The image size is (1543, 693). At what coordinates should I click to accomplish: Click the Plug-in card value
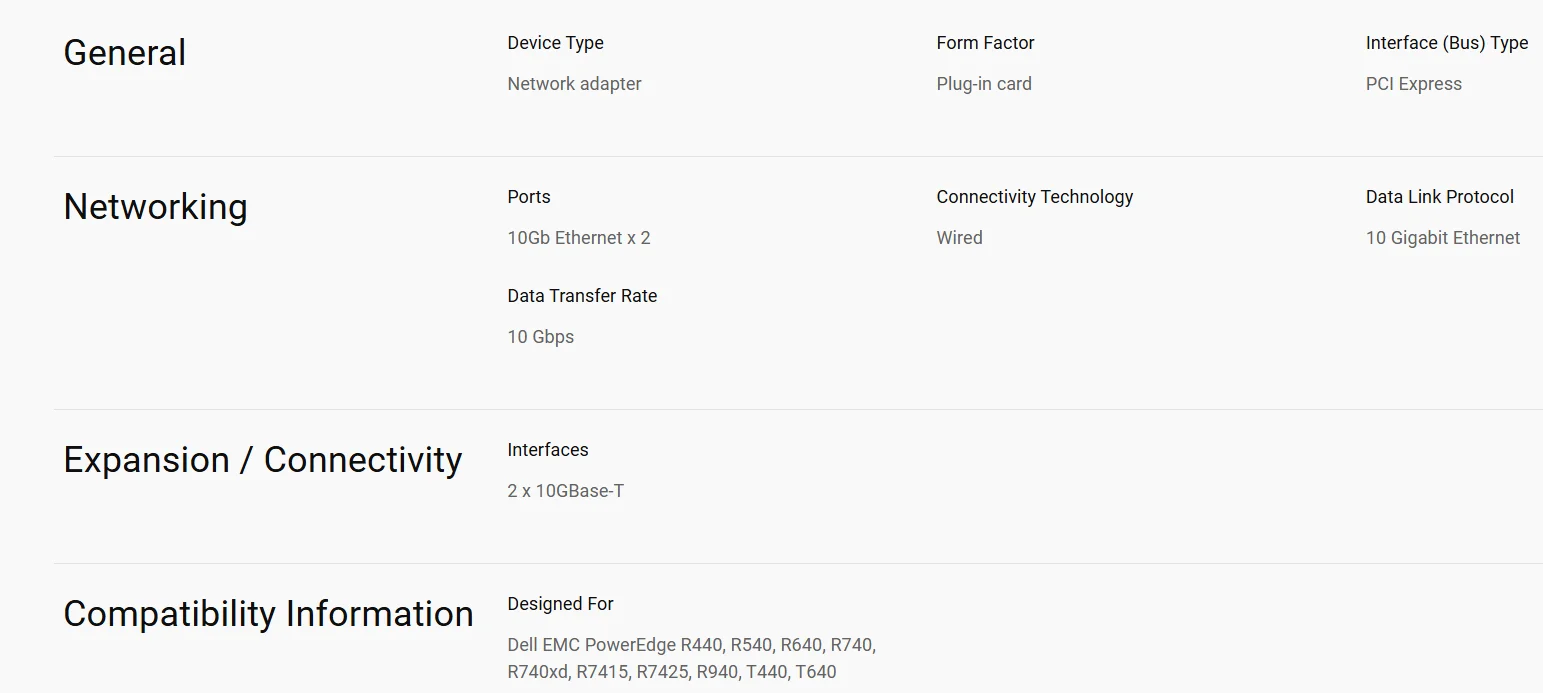pos(984,84)
